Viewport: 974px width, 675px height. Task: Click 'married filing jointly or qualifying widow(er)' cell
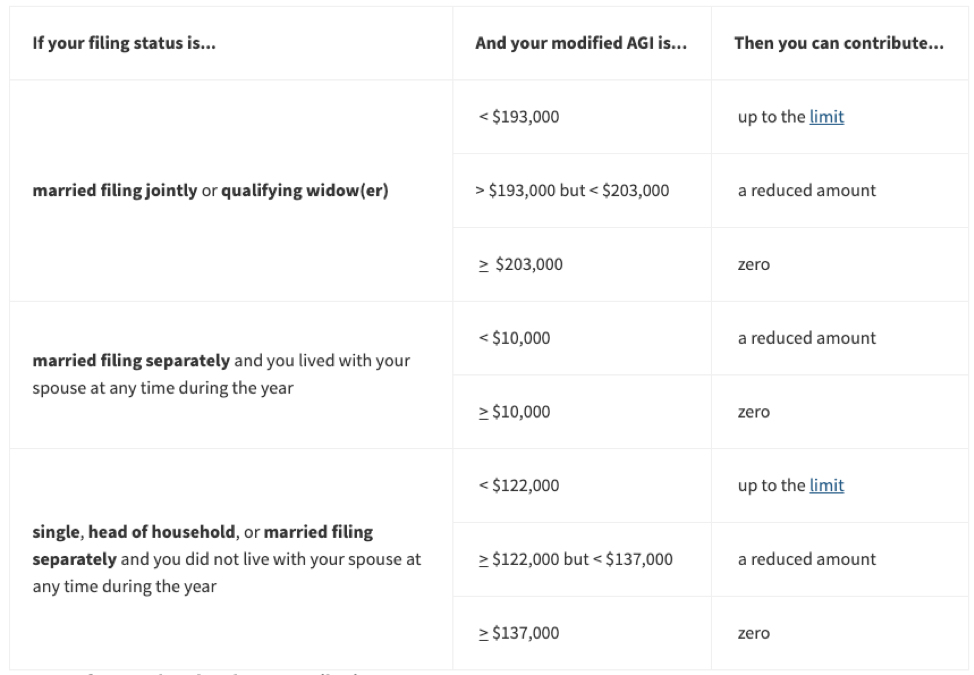(x=231, y=191)
